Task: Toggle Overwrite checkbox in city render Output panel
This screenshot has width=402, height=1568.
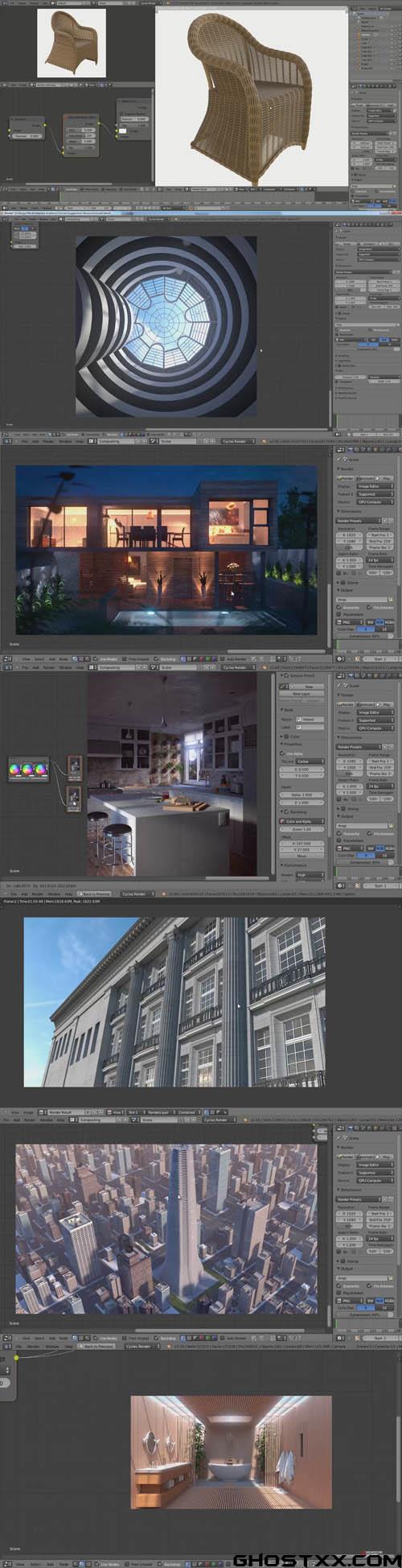Action: (338, 1285)
